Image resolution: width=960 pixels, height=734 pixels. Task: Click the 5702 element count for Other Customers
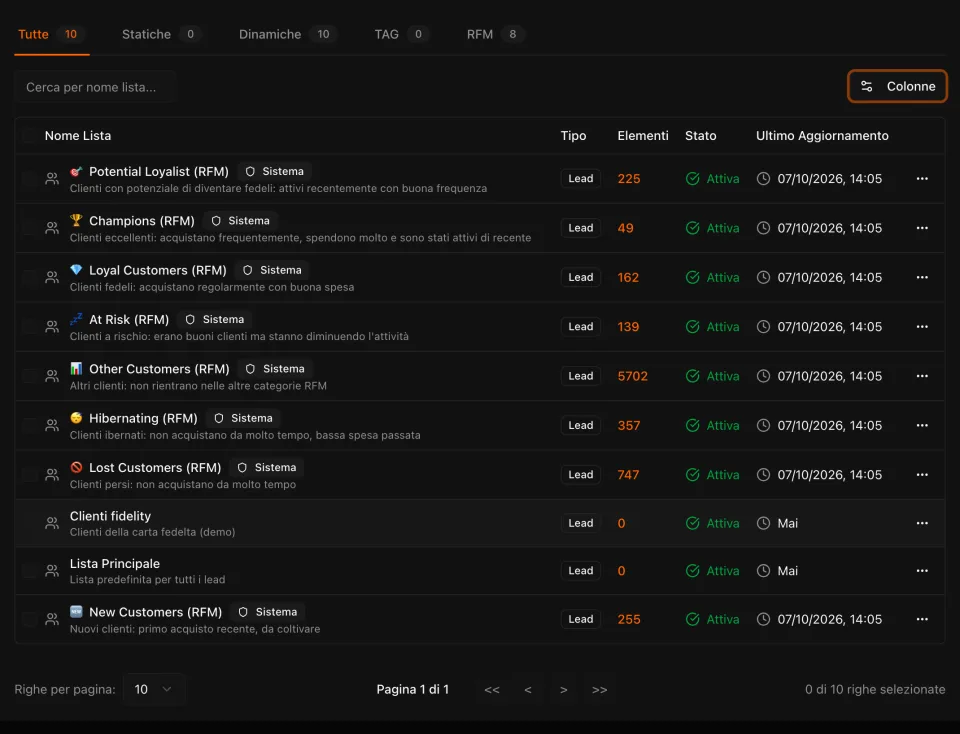click(x=632, y=376)
